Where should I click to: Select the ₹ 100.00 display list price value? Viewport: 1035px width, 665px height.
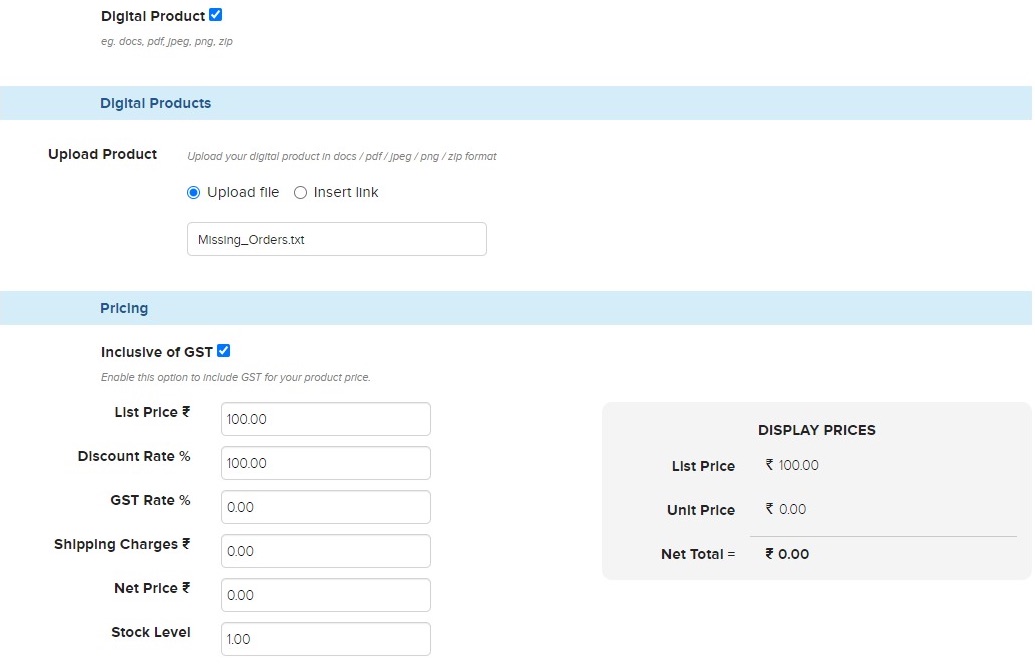[x=792, y=465]
